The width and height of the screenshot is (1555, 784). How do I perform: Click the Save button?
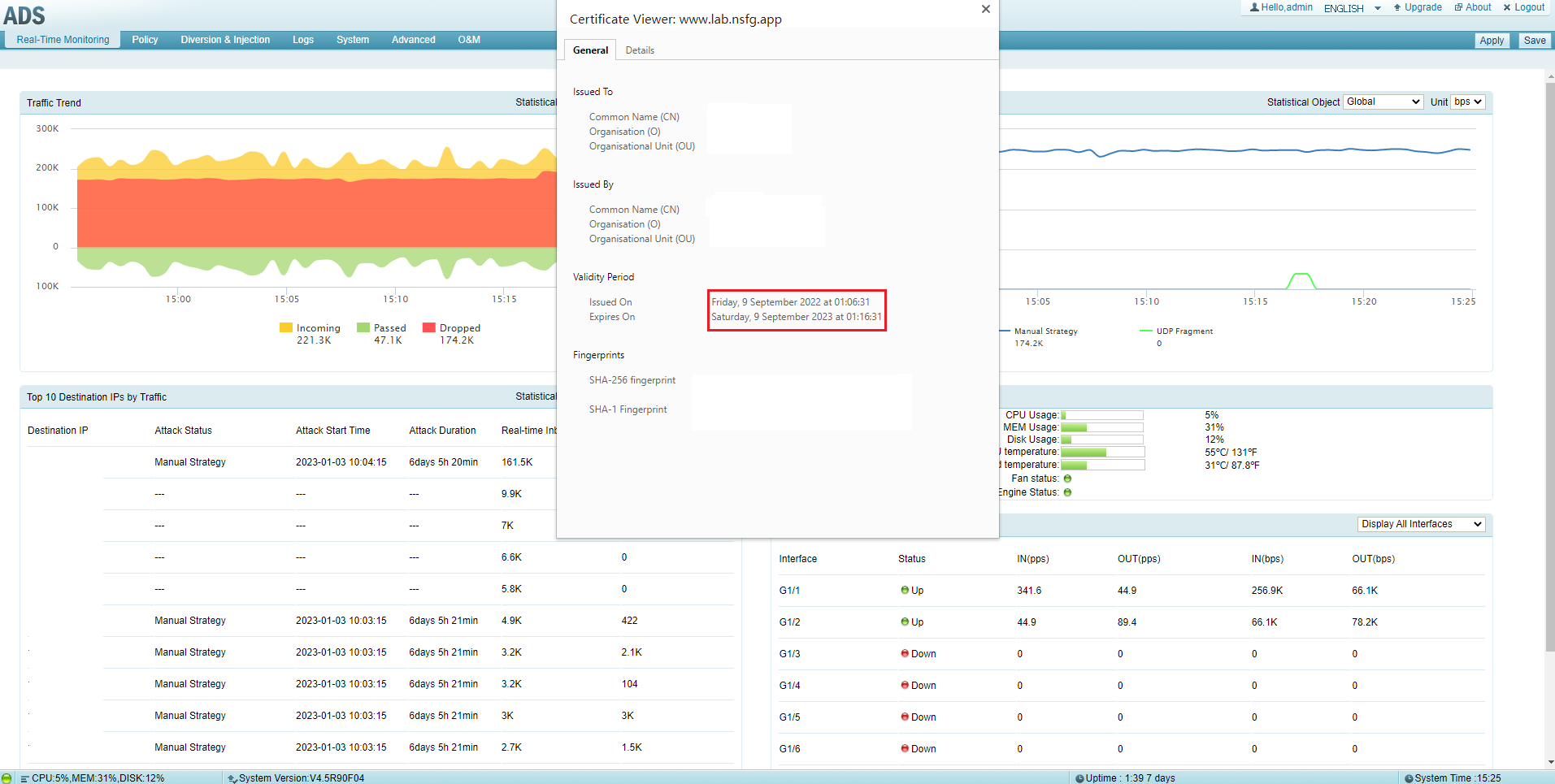[x=1535, y=41]
